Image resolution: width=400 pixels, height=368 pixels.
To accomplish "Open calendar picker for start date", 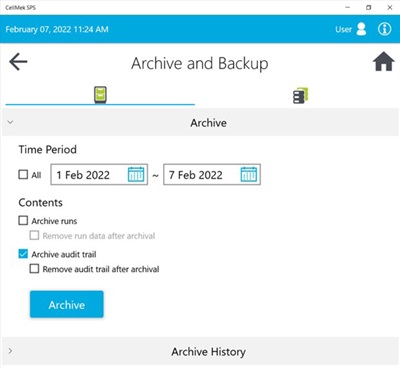I will (x=136, y=174).
